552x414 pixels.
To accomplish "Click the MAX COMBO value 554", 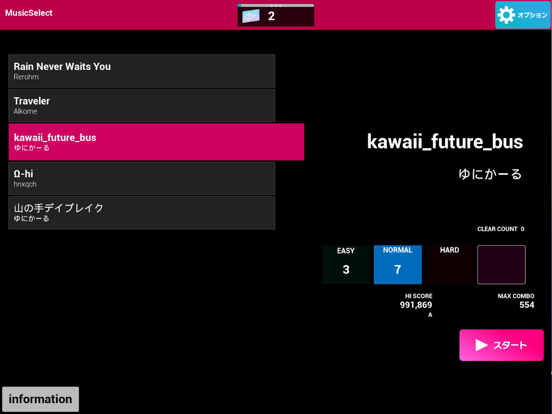I will tap(527, 305).
